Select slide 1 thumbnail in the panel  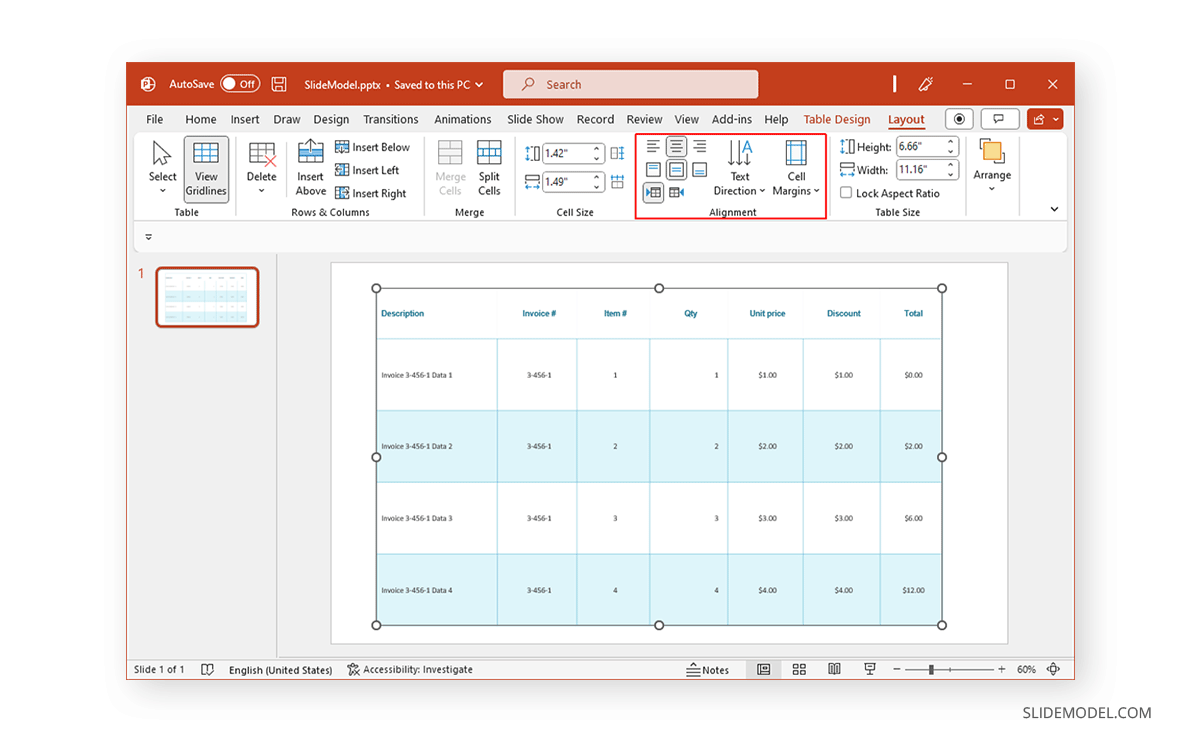[207, 296]
